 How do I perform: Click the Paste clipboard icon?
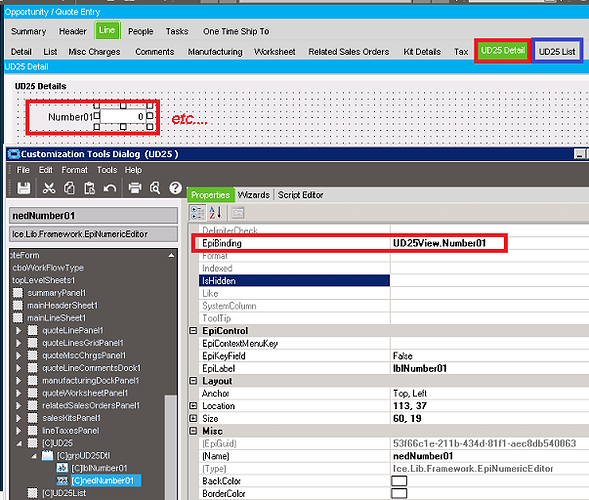click(89, 188)
